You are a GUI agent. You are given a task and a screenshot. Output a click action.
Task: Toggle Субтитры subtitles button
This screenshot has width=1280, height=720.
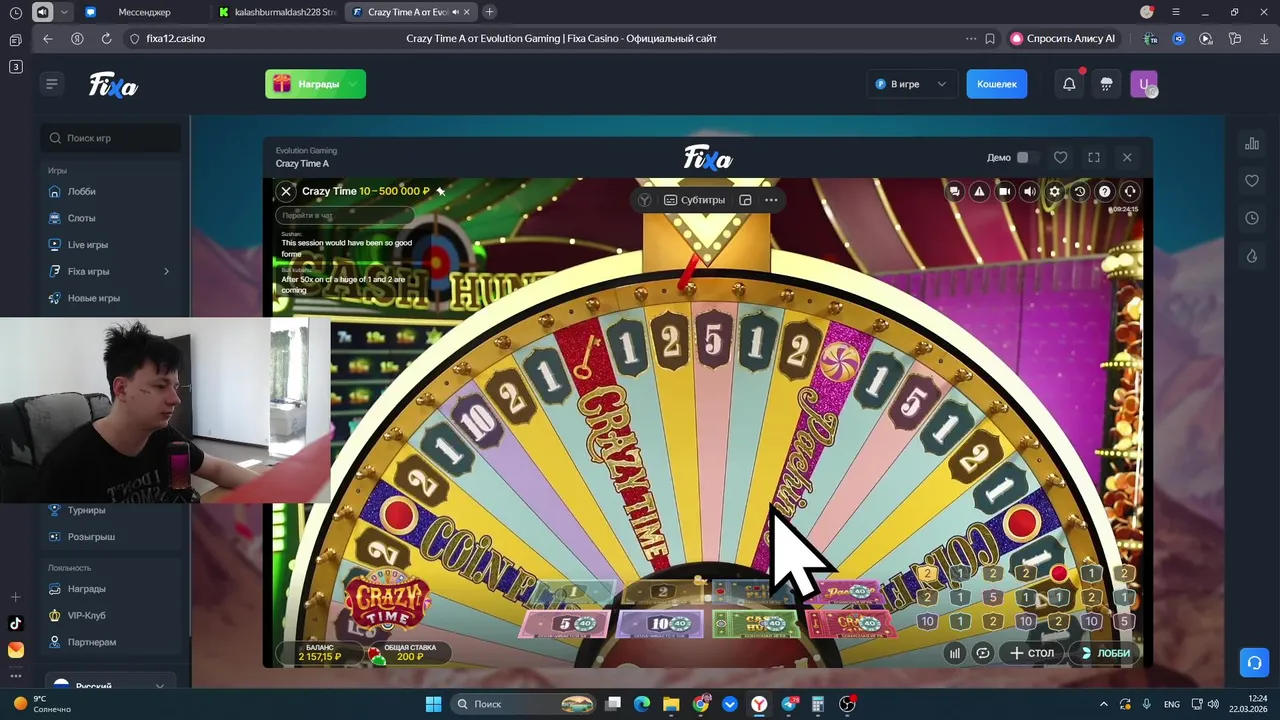(x=694, y=200)
